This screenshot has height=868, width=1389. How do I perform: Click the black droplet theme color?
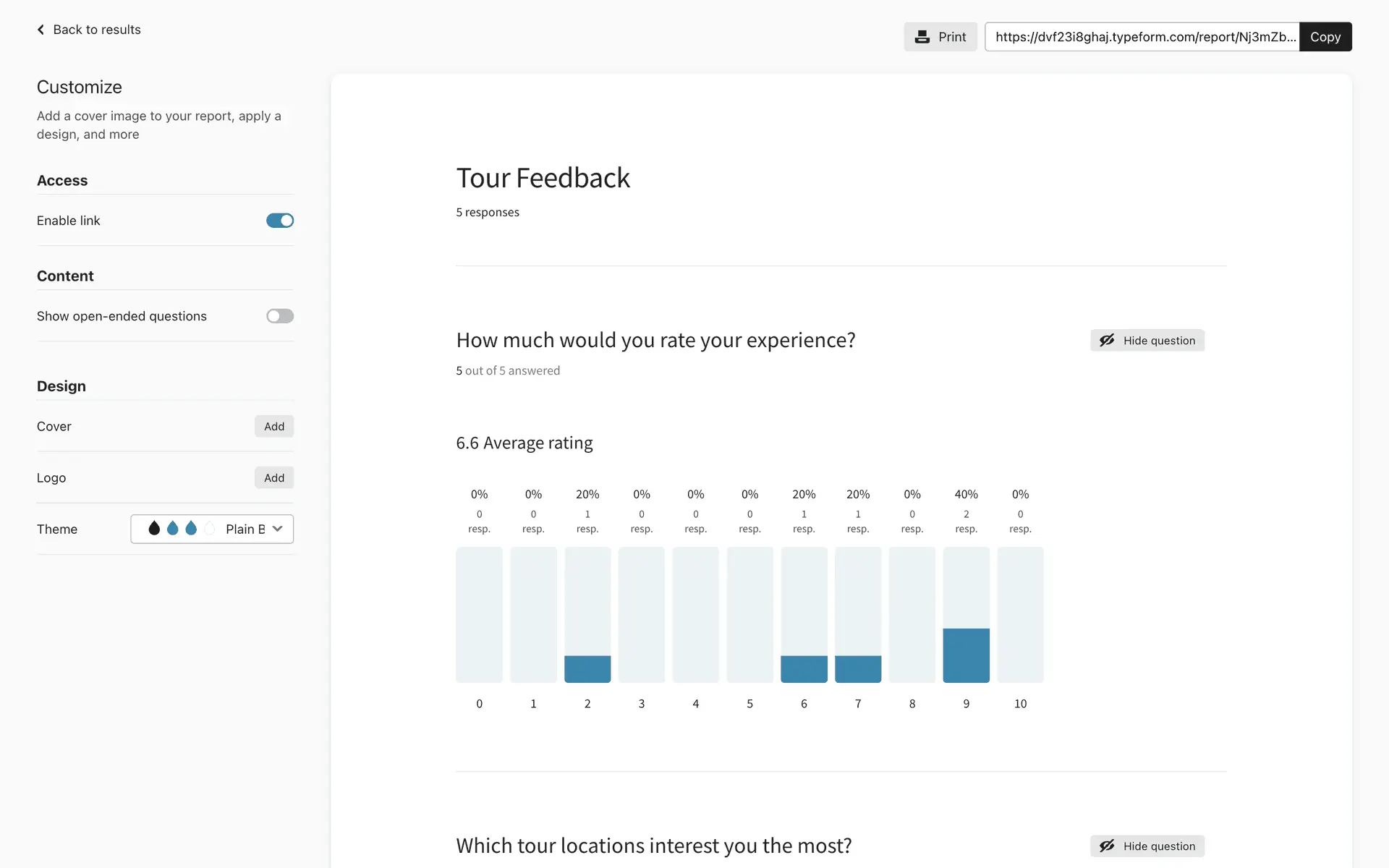point(154,529)
